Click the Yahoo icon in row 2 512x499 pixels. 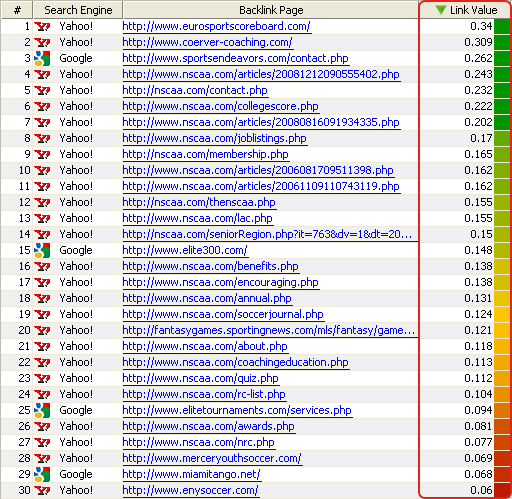point(42,42)
